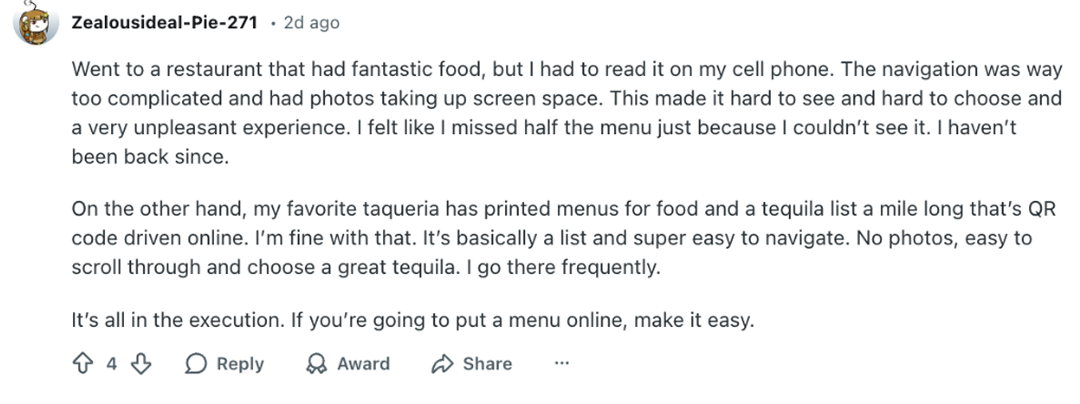This screenshot has width=1080, height=404.
Task: Click the vote count number 4
Action: [112, 364]
